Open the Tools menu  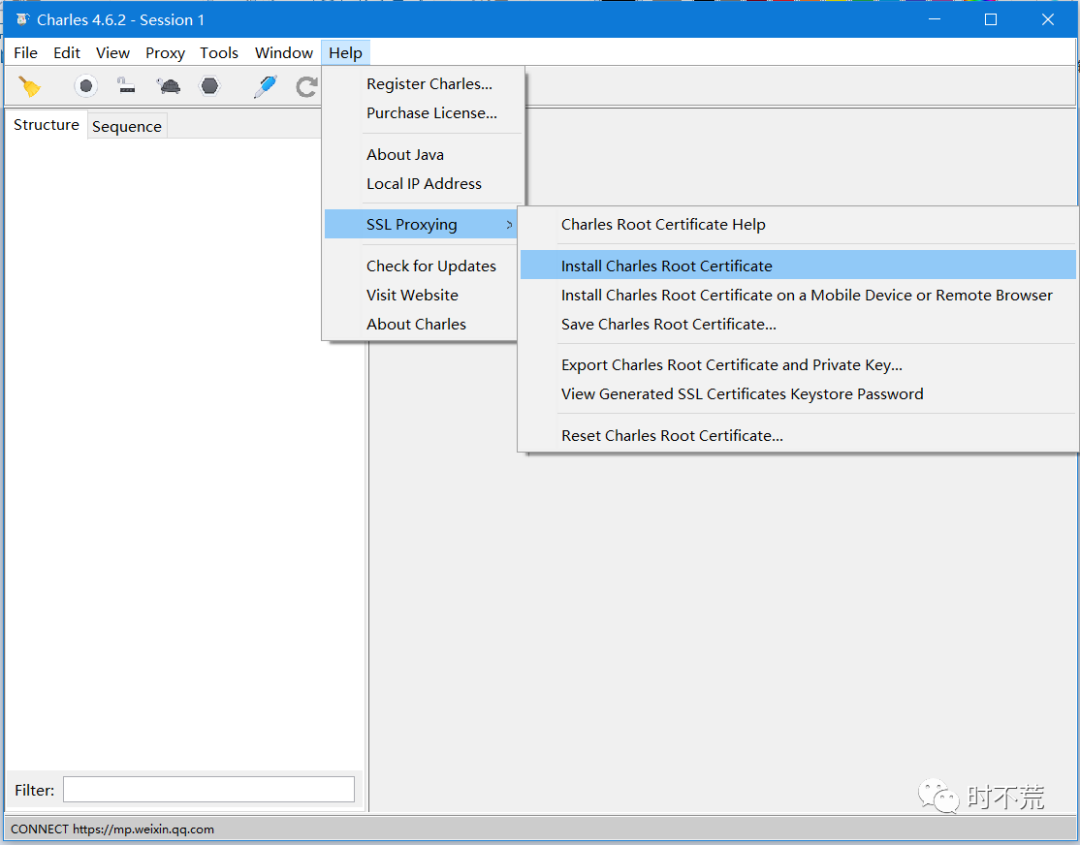(219, 53)
